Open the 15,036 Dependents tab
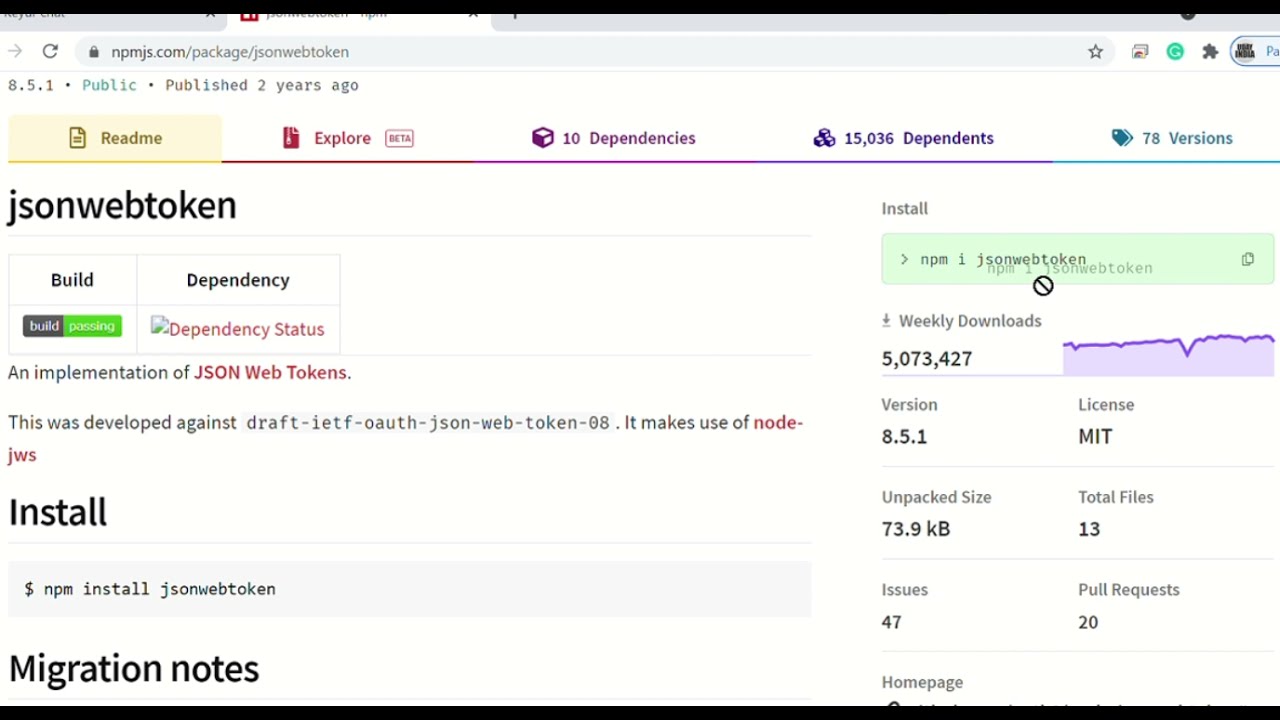 pos(903,138)
